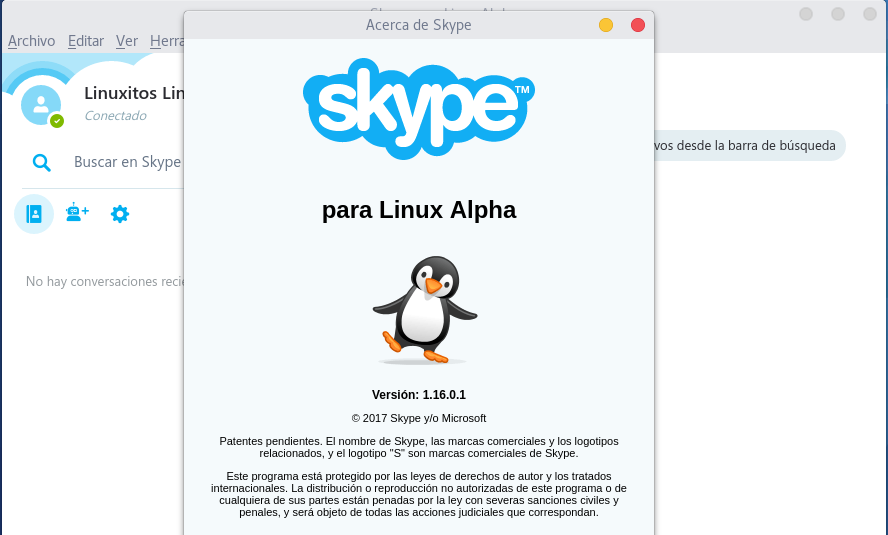The height and width of the screenshot is (535, 888).
Task: Close the Acerca de Skype dialog
Action: pos(638,25)
